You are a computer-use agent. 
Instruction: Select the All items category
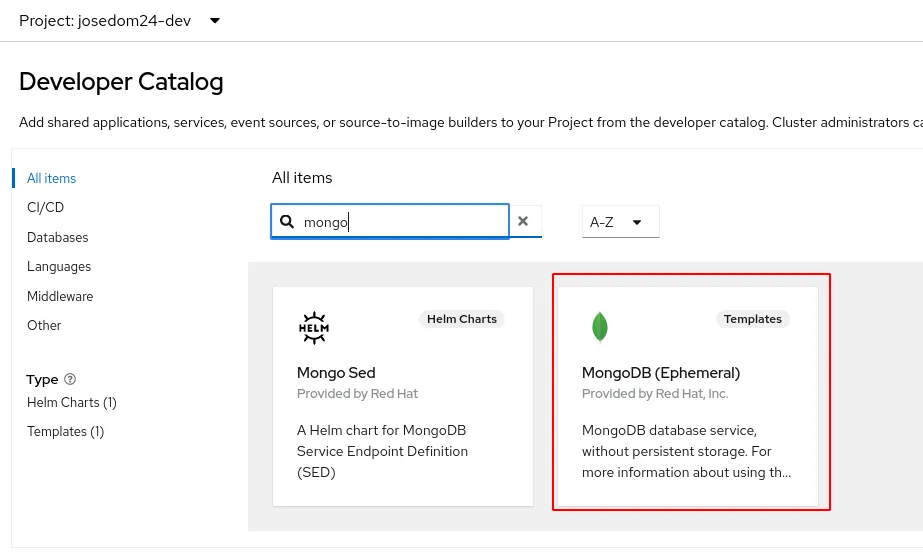click(52, 179)
